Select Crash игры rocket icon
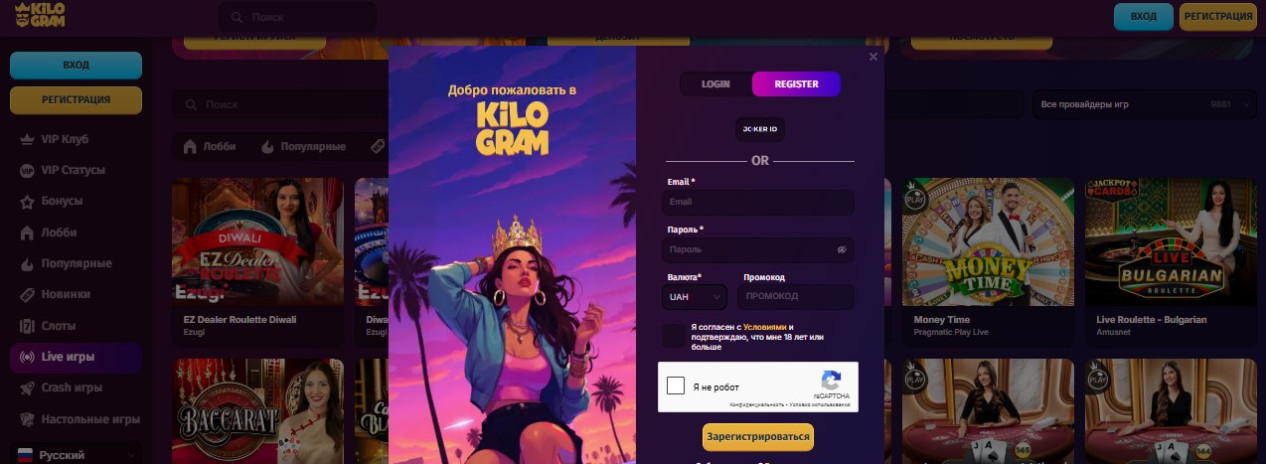The height and width of the screenshot is (464, 1266). click(x=28, y=387)
